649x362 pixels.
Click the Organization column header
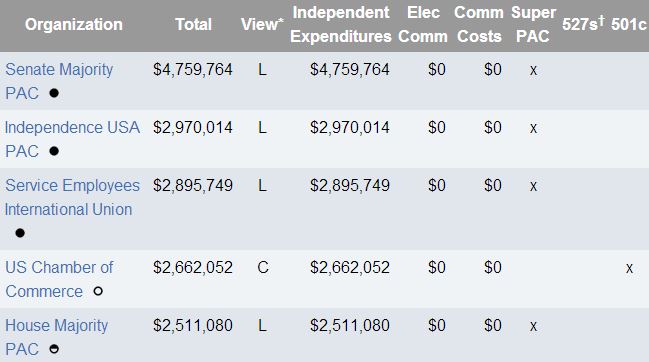coord(74,24)
